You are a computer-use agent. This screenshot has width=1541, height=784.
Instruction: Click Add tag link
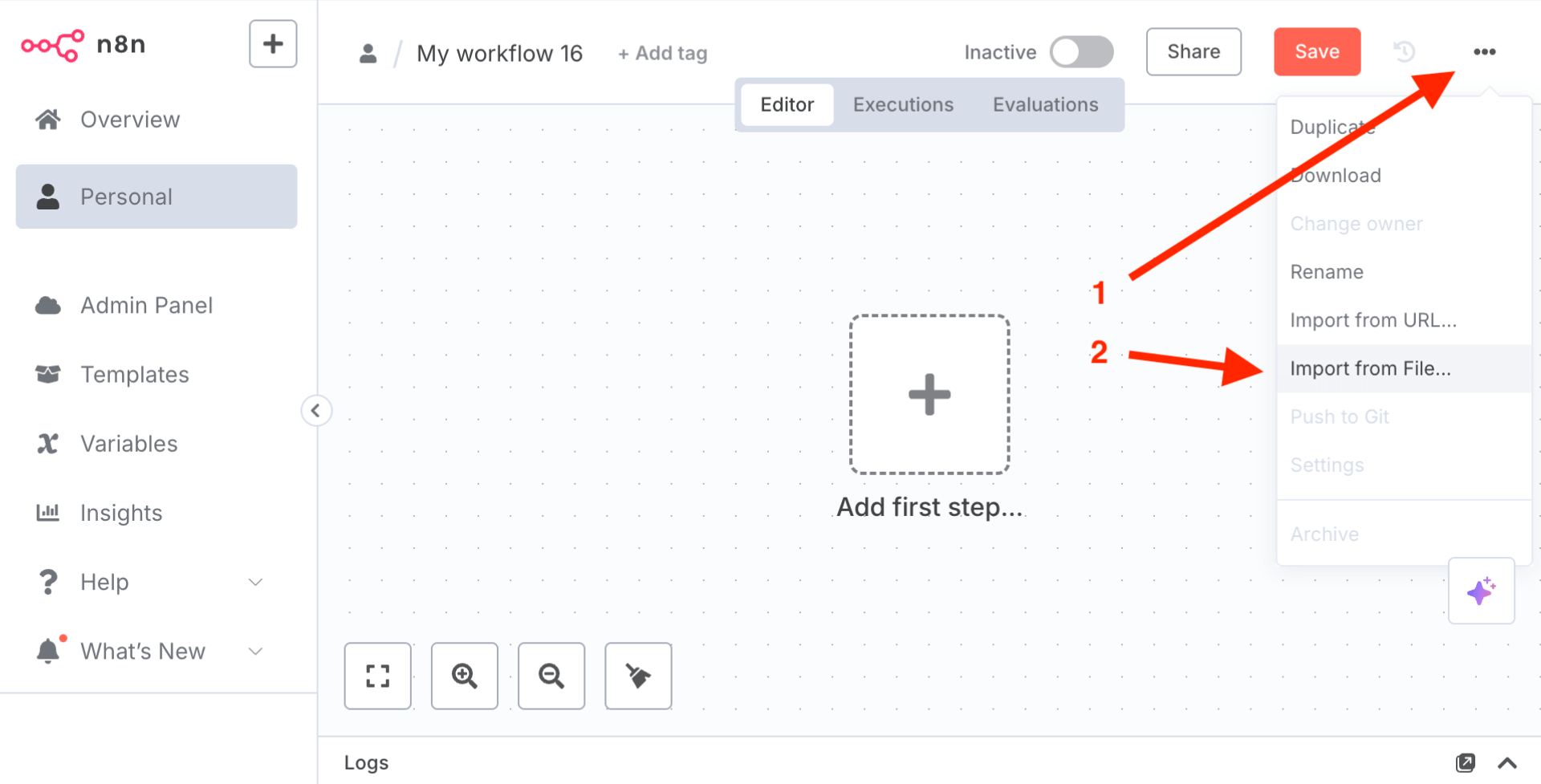coord(663,54)
